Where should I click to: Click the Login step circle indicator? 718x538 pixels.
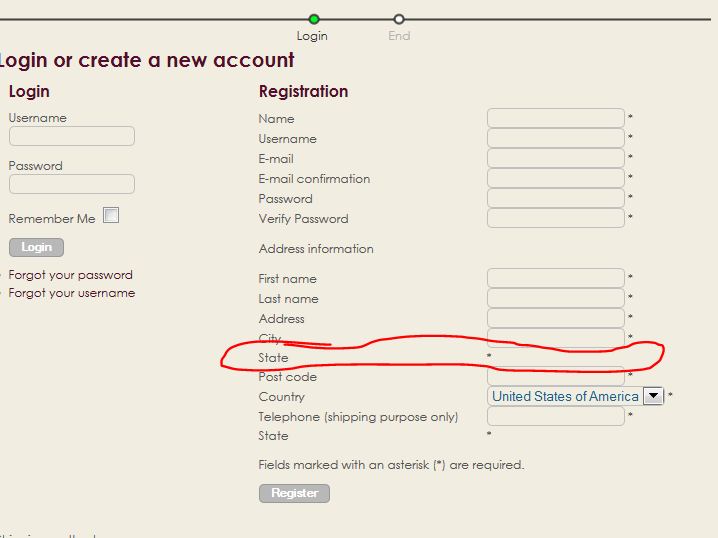click(x=314, y=19)
